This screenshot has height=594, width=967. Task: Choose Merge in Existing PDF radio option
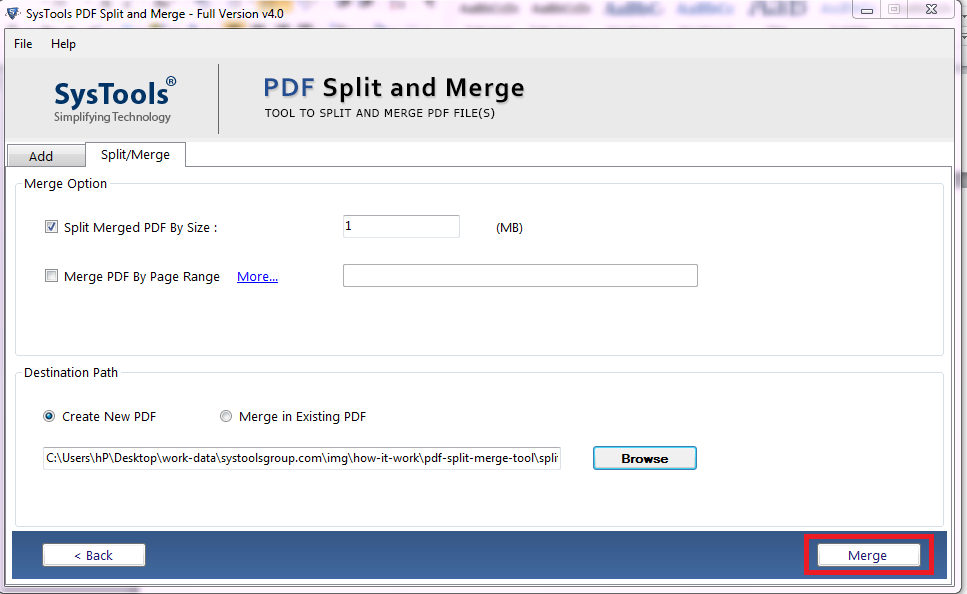coord(226,417)
